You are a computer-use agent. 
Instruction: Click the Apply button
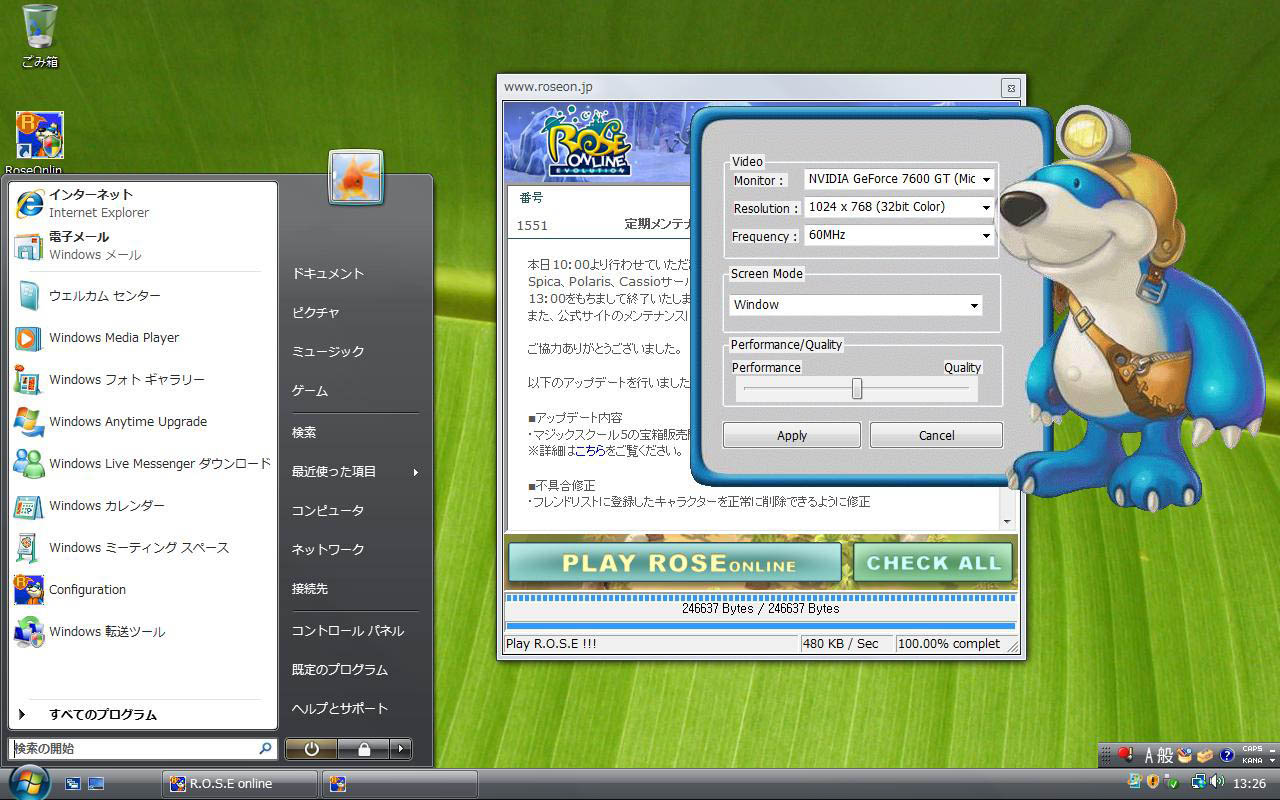point(791,435)
